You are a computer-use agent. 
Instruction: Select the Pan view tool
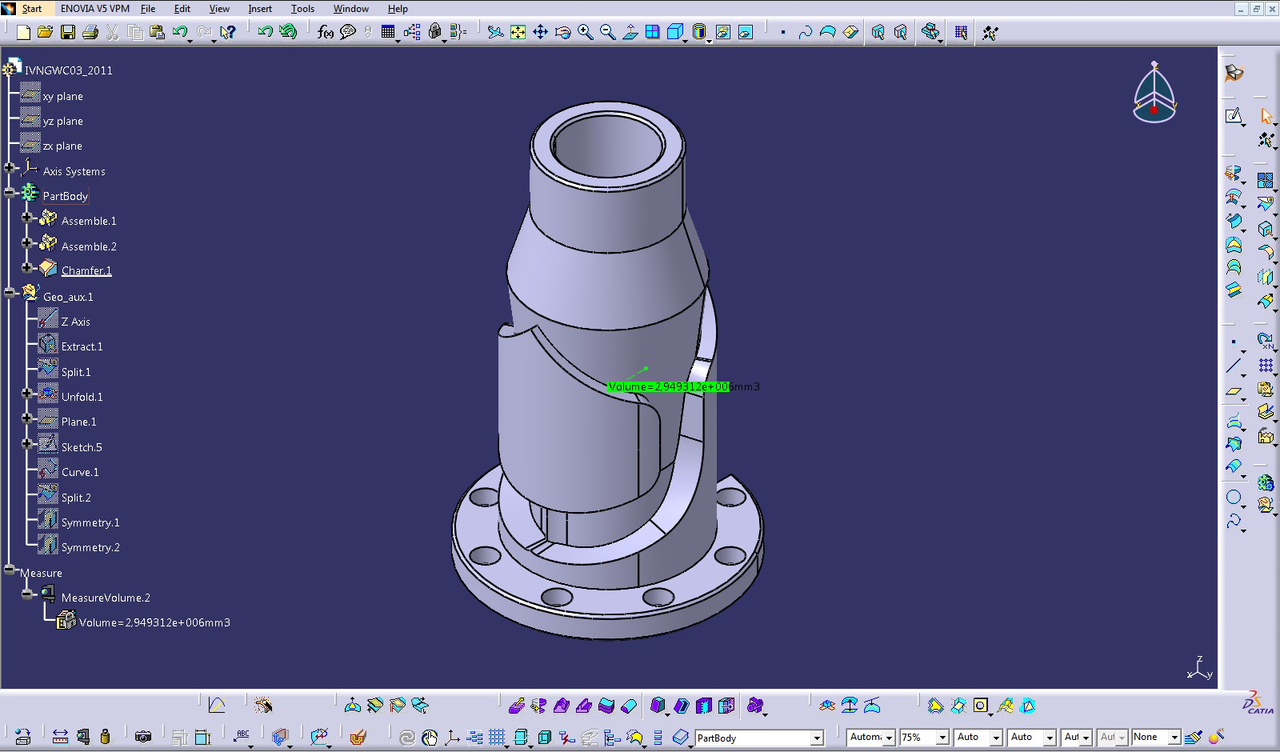pos(540,32)
